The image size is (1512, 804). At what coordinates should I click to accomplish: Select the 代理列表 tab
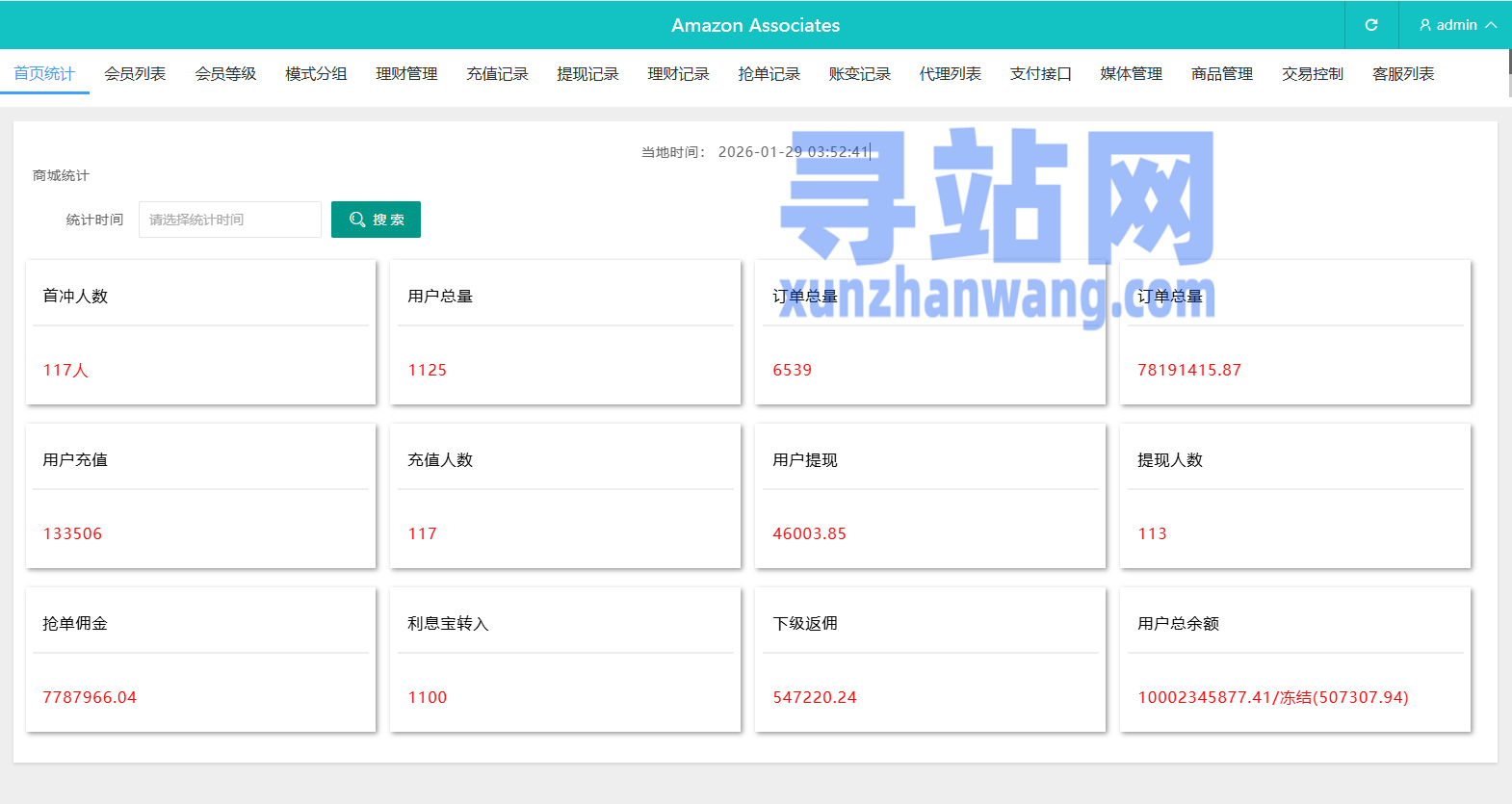tap(950, 74)
